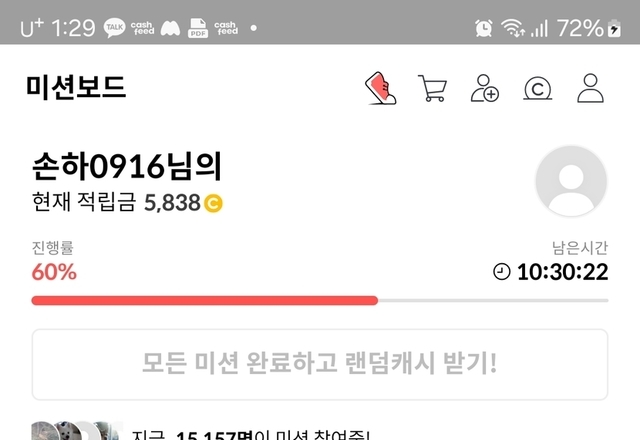Tap the Wi-Fi status icon
The width and height of the screenshot is (640, 440).
pos(513,28)
